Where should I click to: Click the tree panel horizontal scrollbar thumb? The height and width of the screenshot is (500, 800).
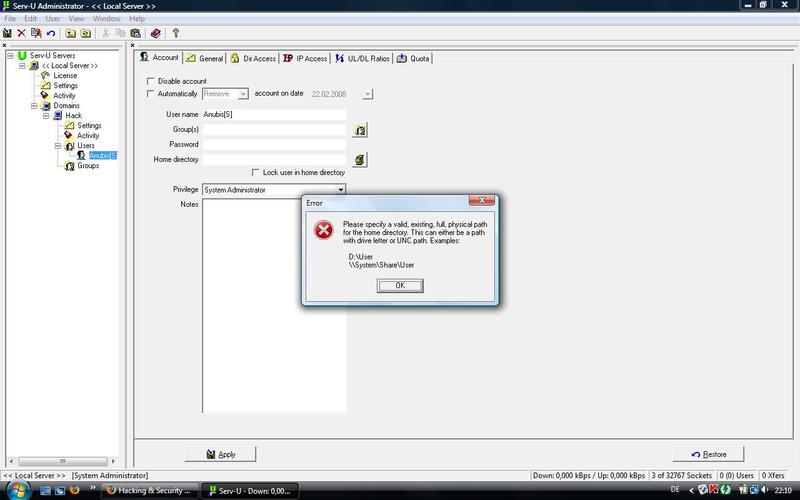pyautogui.click(x=63, y=461)
